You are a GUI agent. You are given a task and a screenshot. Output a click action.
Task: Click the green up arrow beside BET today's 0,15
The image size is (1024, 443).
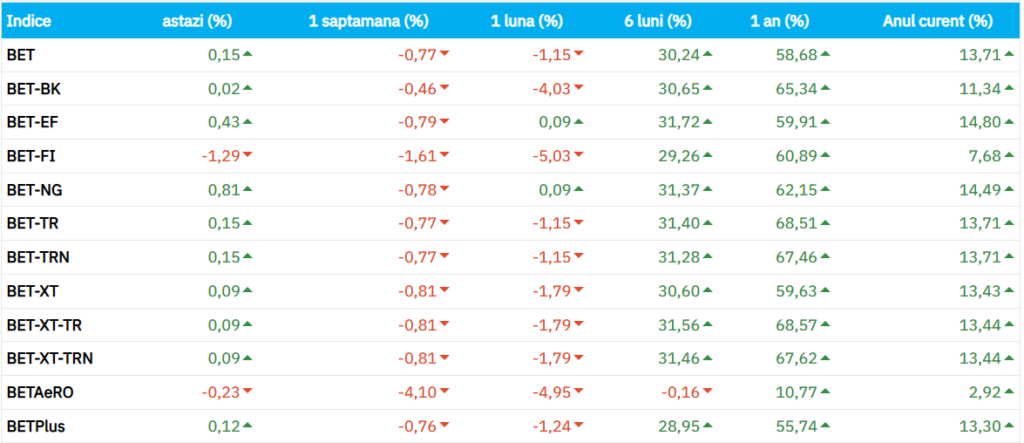(x=247, y=54)
